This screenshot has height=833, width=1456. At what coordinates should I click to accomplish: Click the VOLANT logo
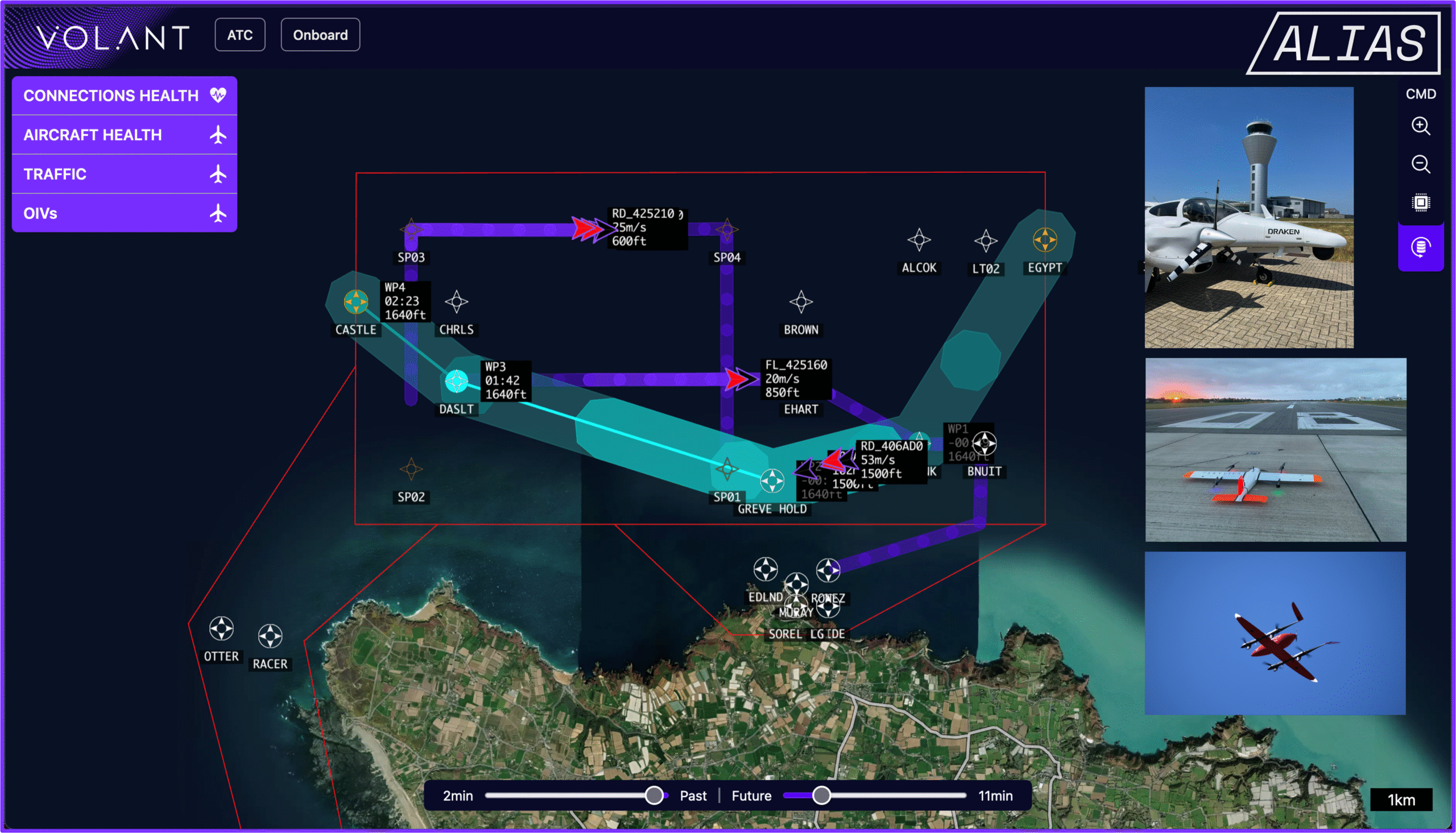coord(113,38)
